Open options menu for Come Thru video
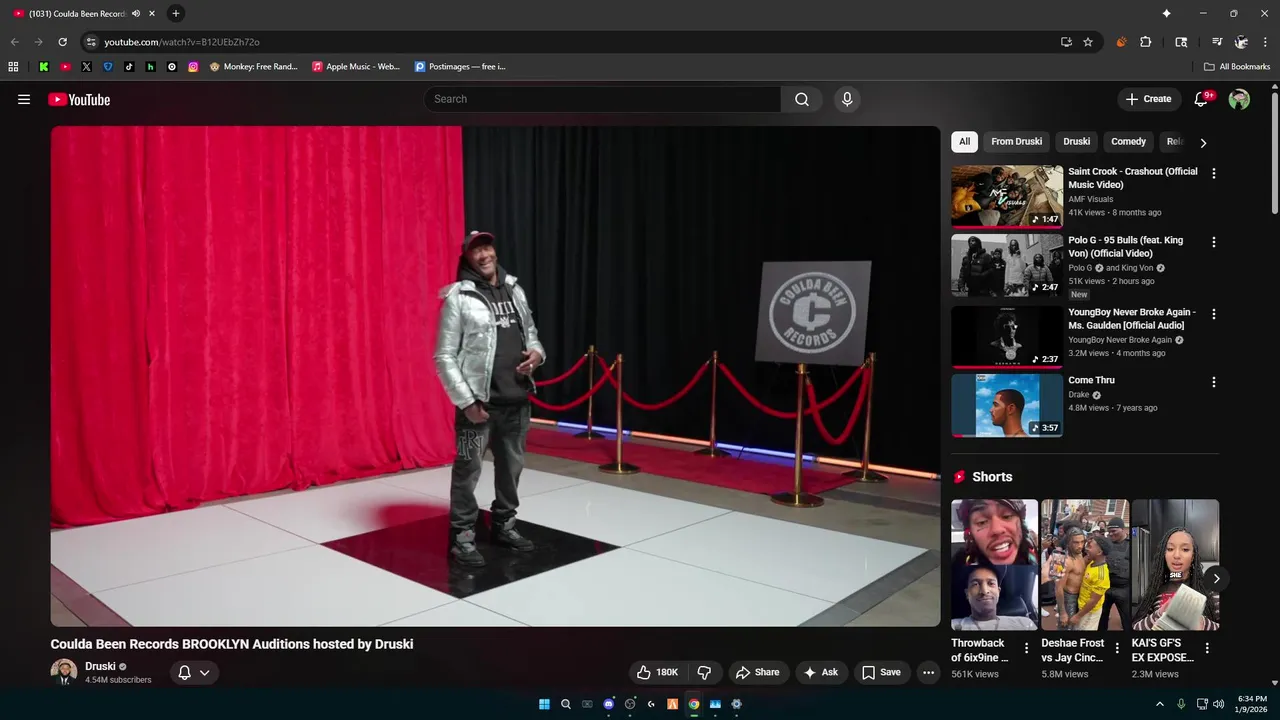This screenshot has height=720, width=1280. (x=1214, y=382)
